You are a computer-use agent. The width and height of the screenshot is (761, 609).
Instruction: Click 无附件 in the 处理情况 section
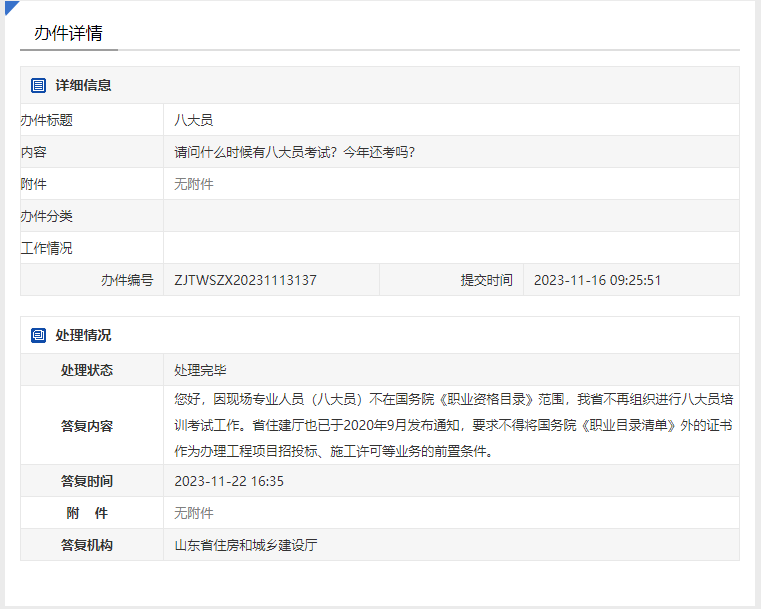(x=193, y=513)
